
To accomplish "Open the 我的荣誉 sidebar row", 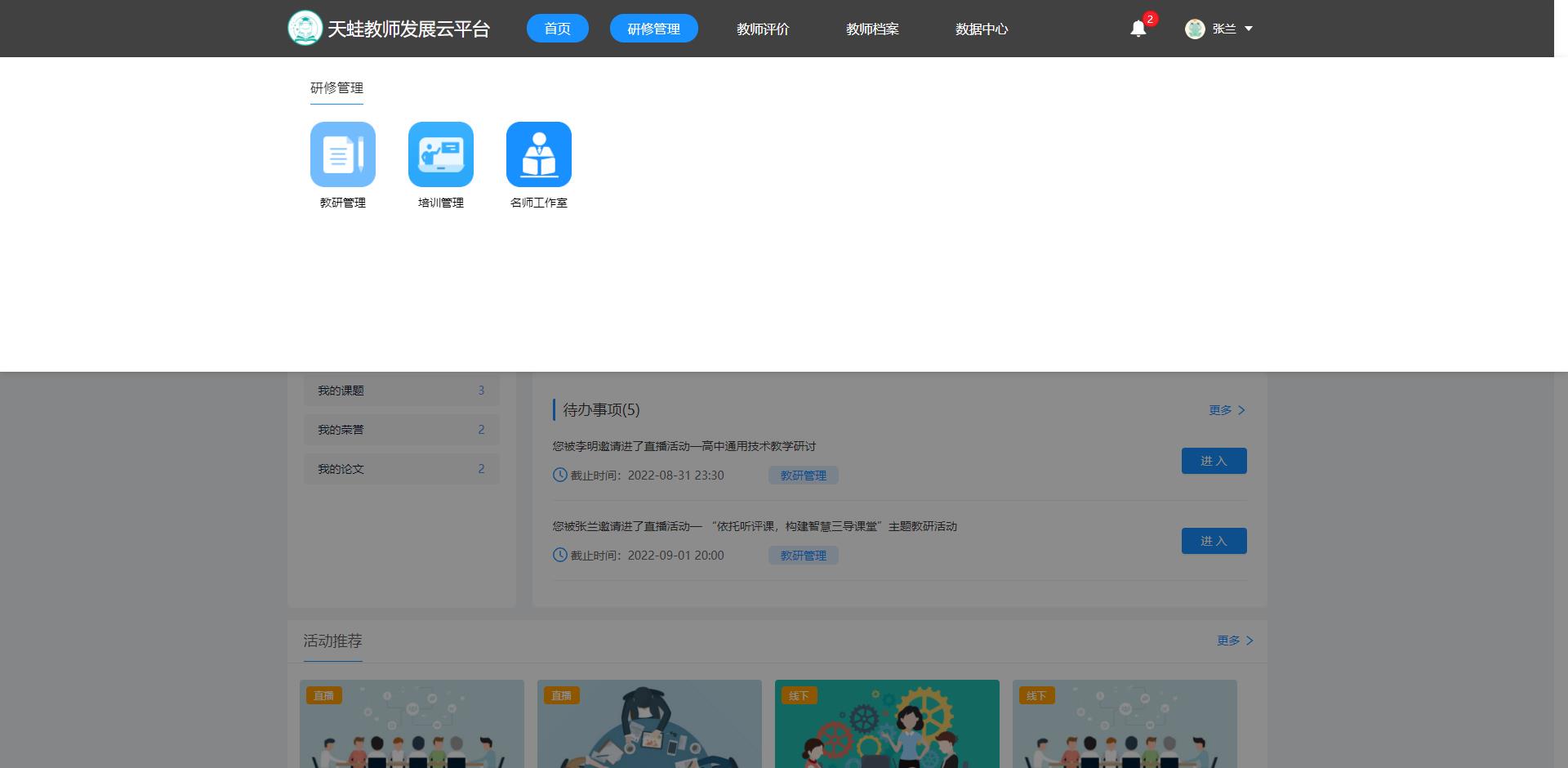I will pyautogui.click(x=402, y=430).
